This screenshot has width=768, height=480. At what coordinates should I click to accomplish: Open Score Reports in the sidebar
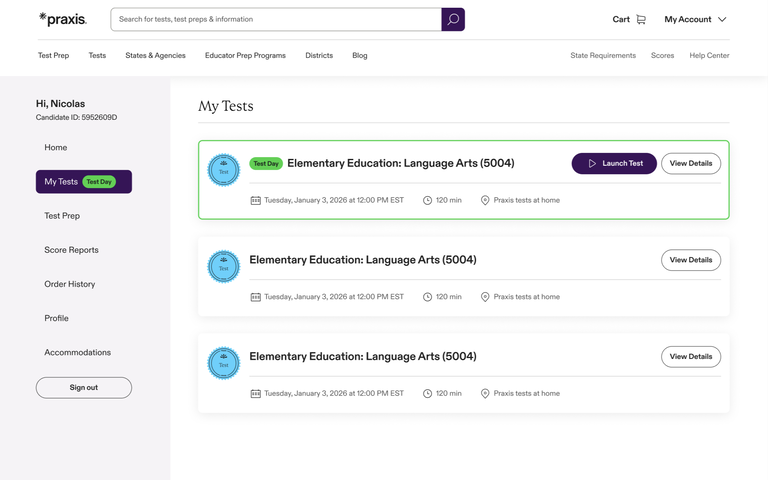[x=72, y=250]
